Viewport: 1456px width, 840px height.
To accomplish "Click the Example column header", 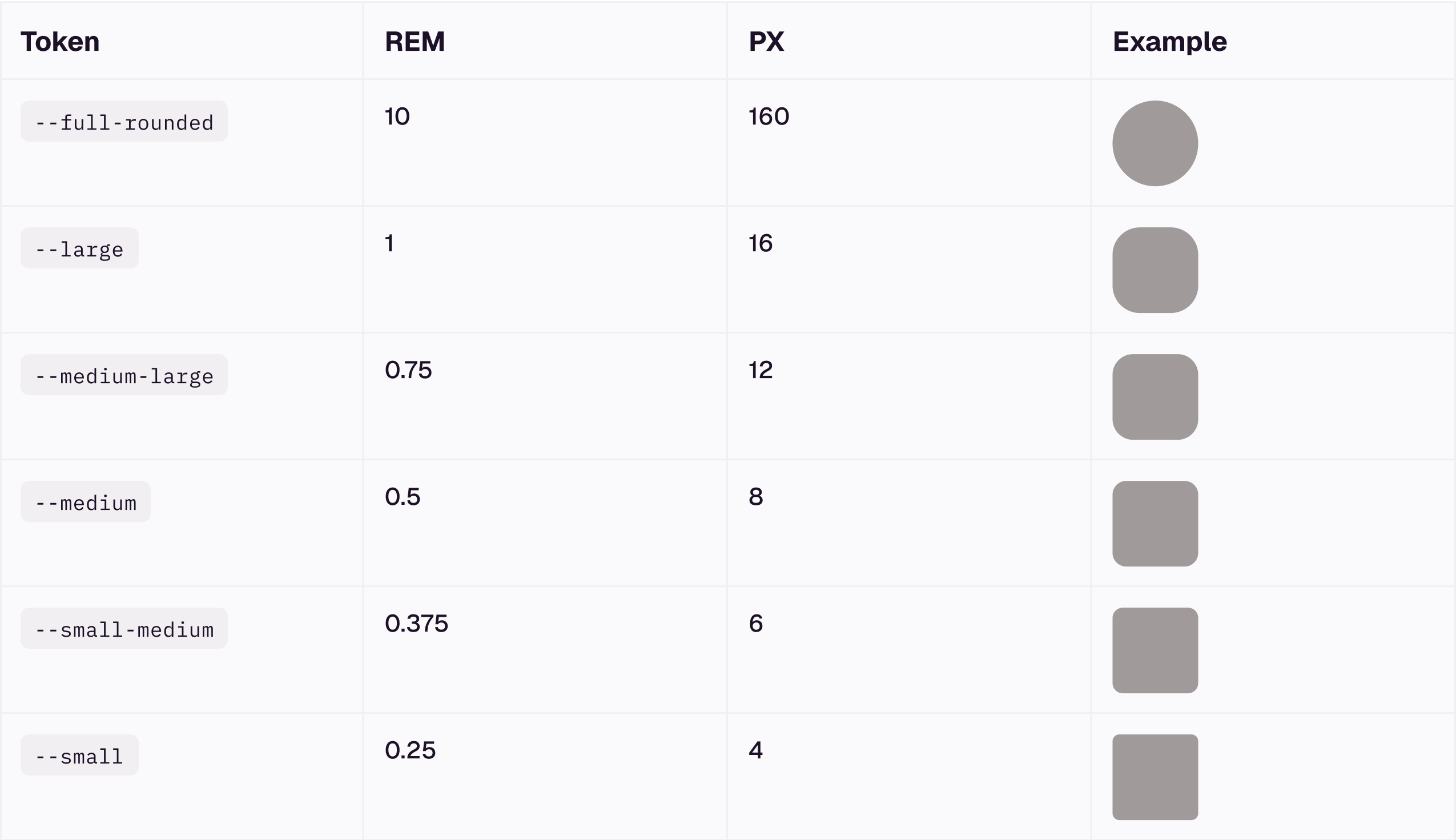I will point(1169,42).
